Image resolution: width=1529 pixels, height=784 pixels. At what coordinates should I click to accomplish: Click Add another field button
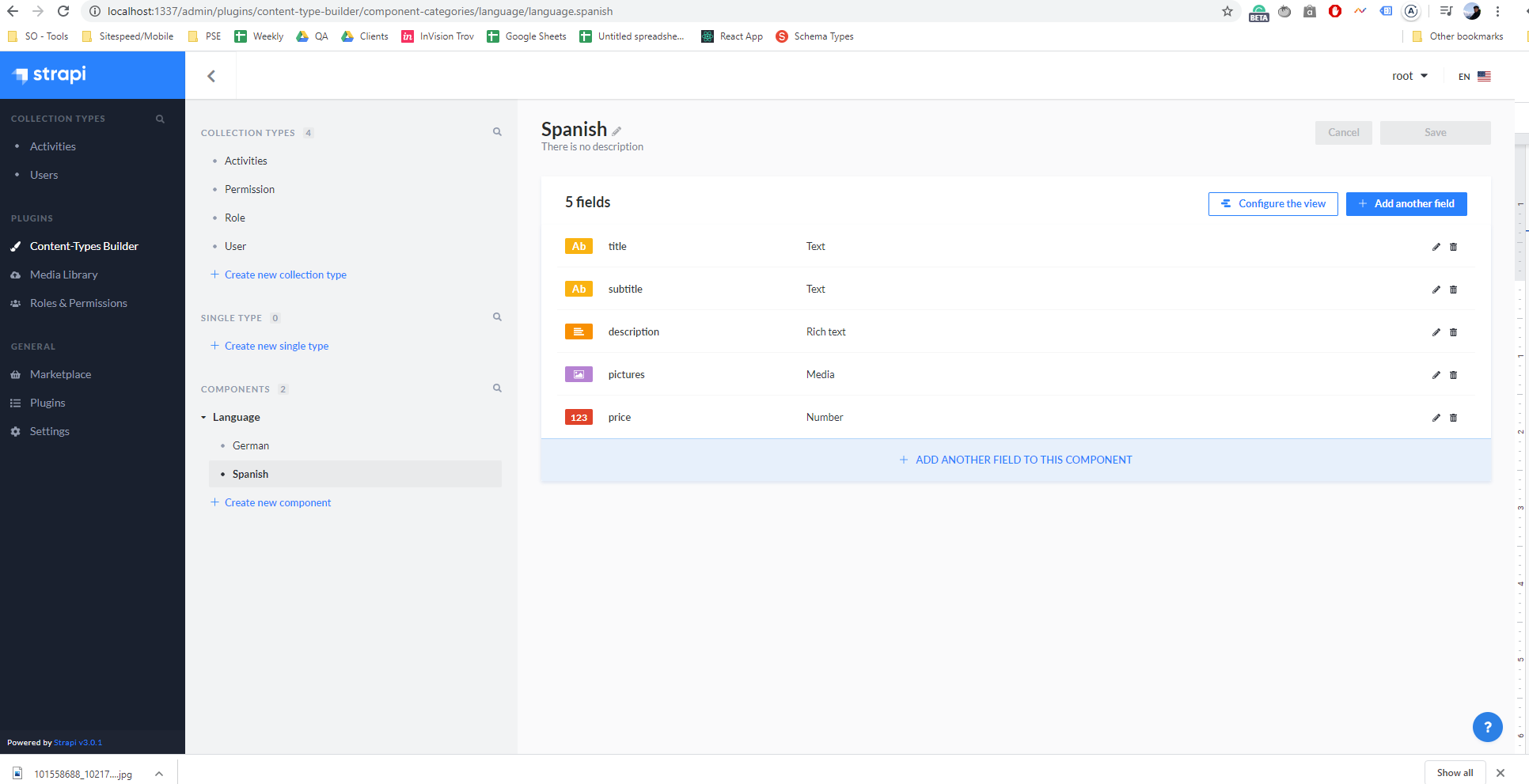1406,204
